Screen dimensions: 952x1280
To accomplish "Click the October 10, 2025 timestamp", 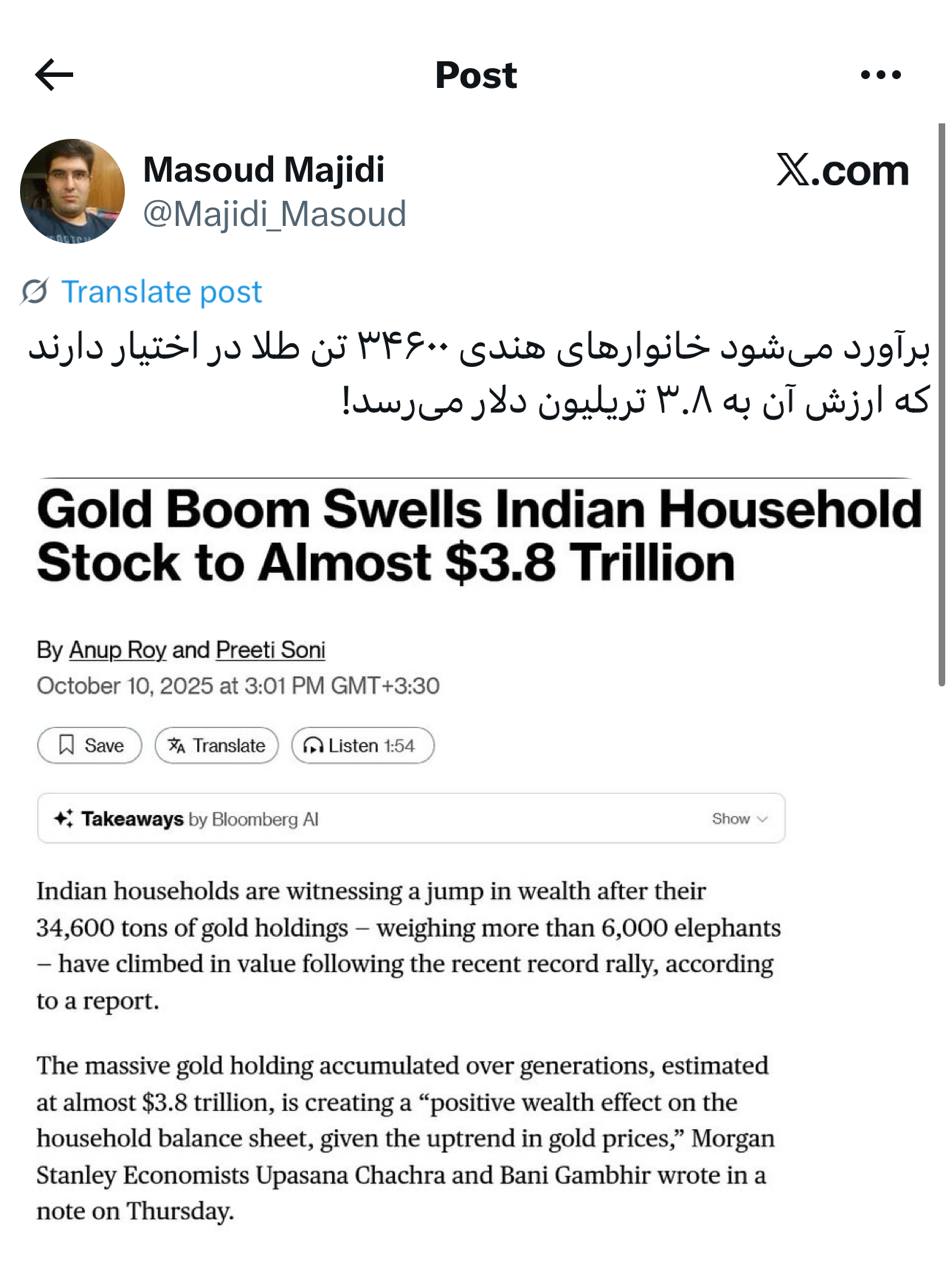I will [x=238, y=686].
